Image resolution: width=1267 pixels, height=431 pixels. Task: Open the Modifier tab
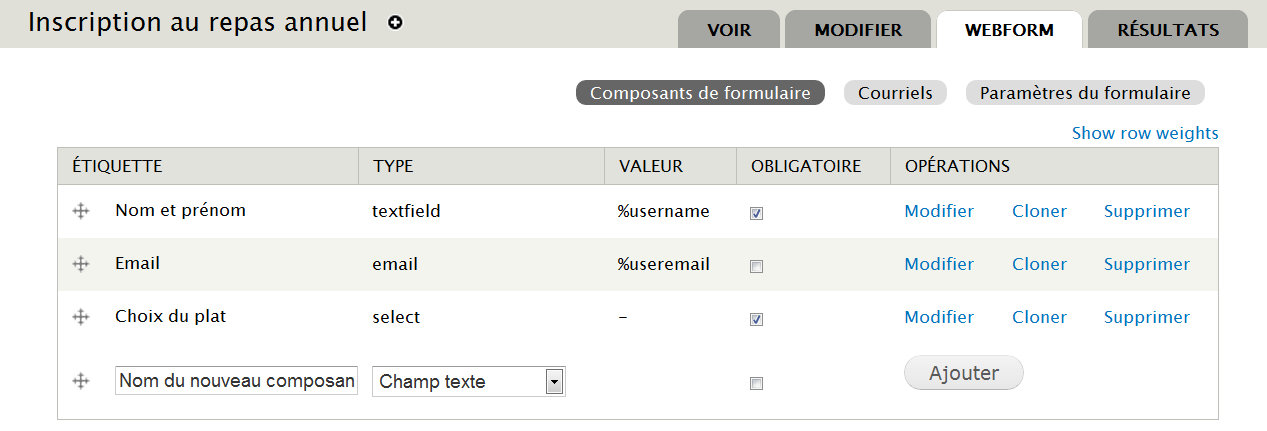point(858,30)
